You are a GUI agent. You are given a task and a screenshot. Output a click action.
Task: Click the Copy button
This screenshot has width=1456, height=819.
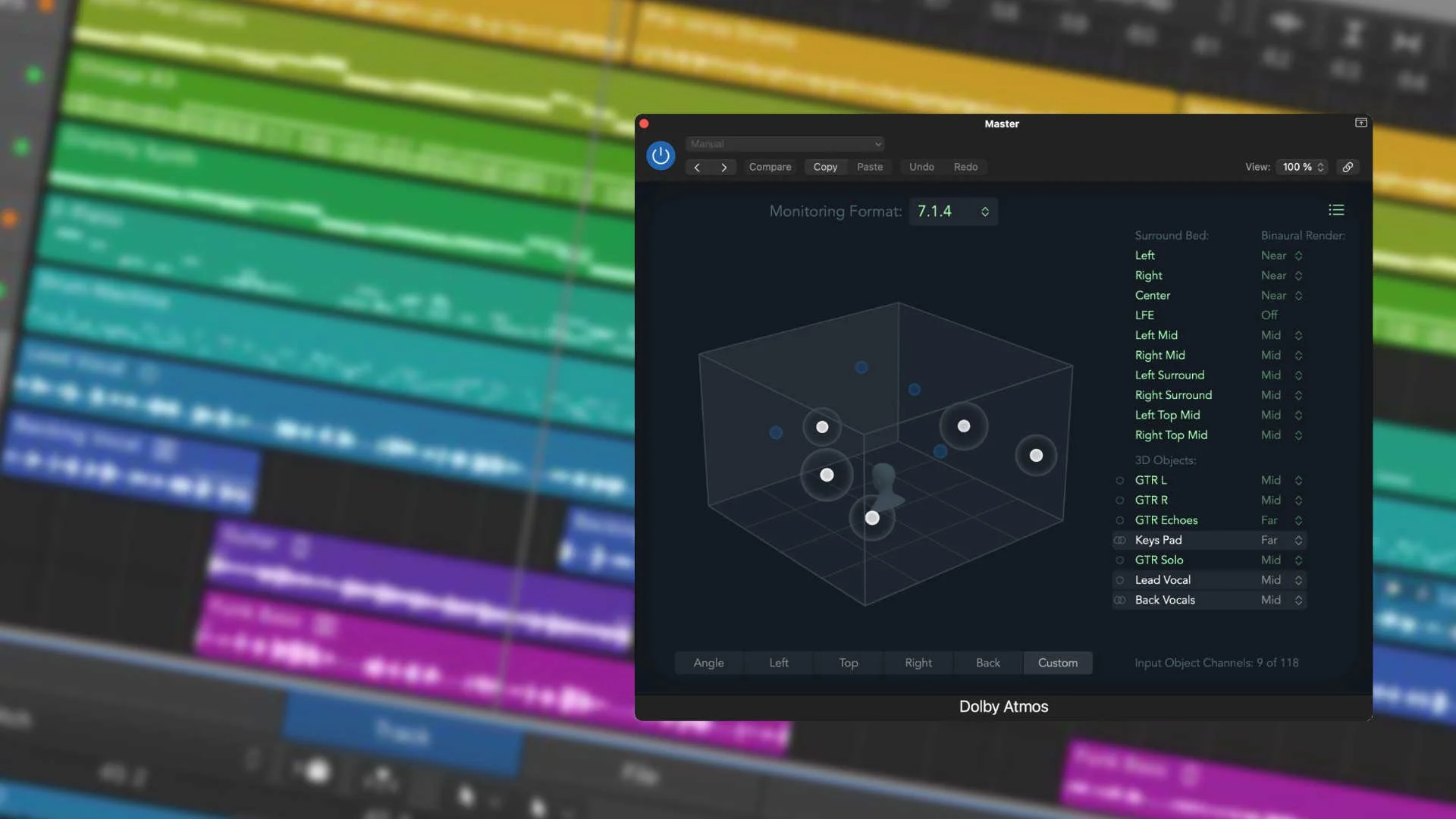tap(825, 167)
